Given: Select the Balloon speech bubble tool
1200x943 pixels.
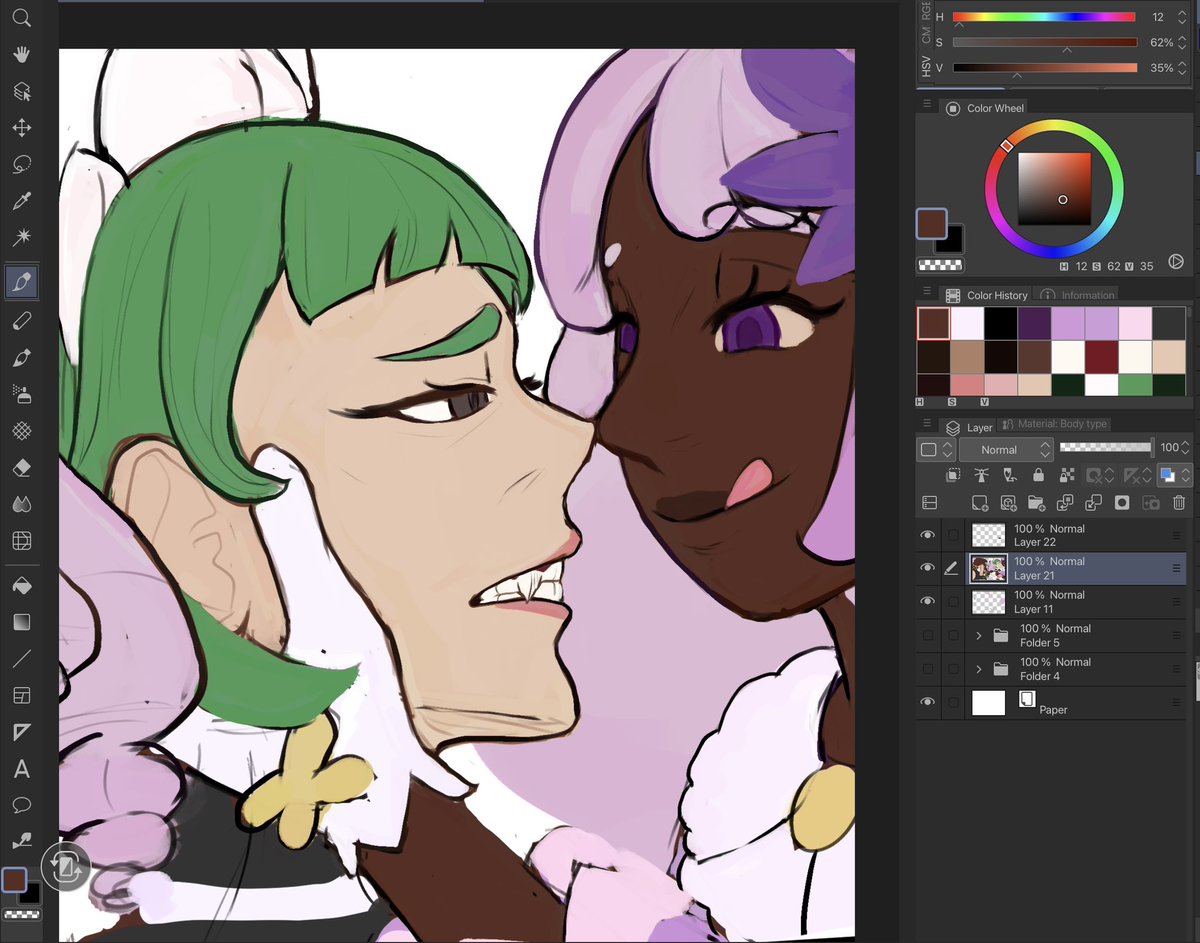Looking at the screenshot, I should pos(21,806).
